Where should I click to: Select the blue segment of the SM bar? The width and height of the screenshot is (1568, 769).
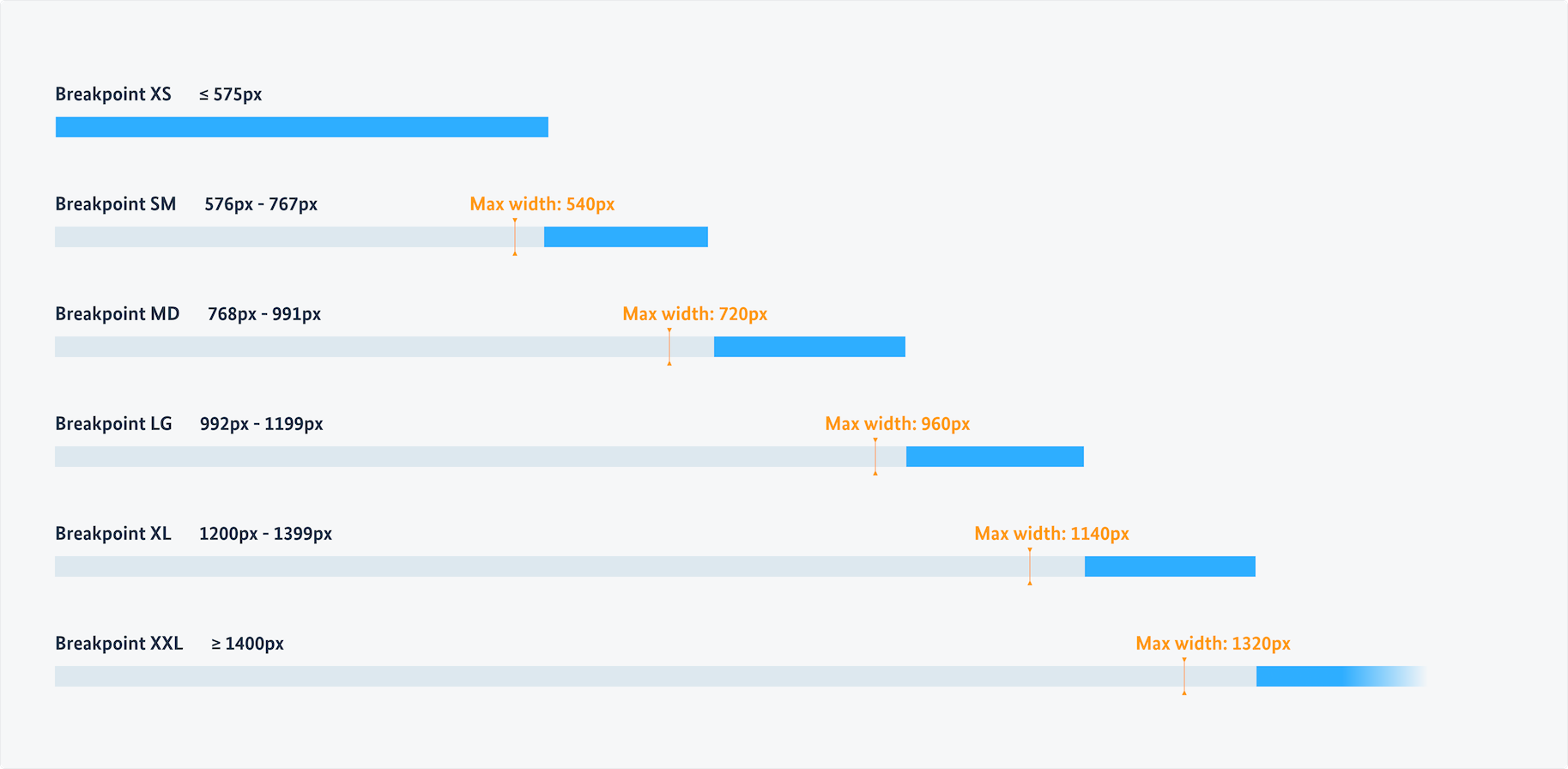(x=626, y=237)
